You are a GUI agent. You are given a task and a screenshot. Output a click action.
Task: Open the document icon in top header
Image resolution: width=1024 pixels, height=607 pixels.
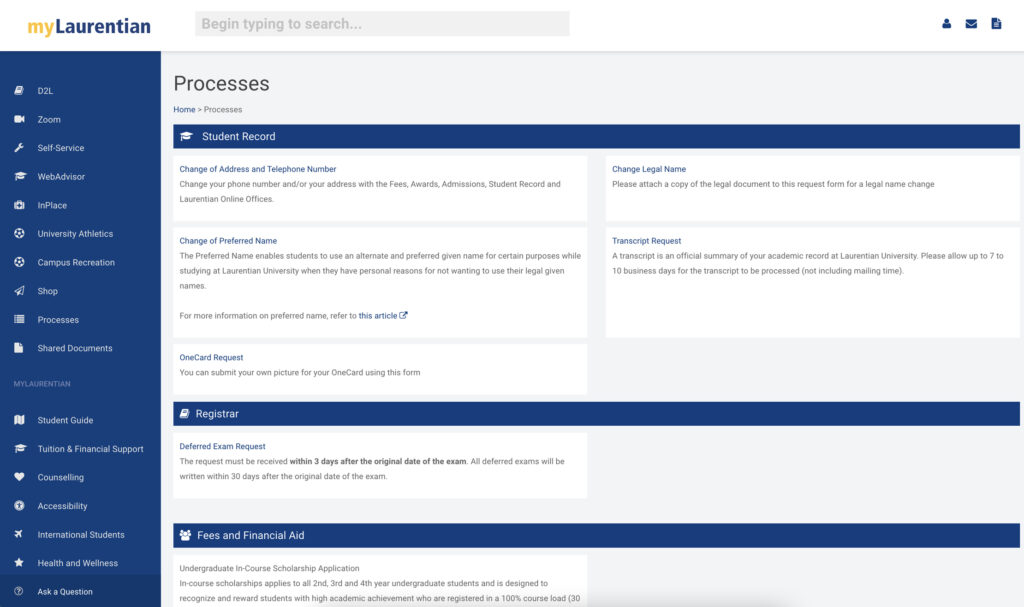[996, 24]
